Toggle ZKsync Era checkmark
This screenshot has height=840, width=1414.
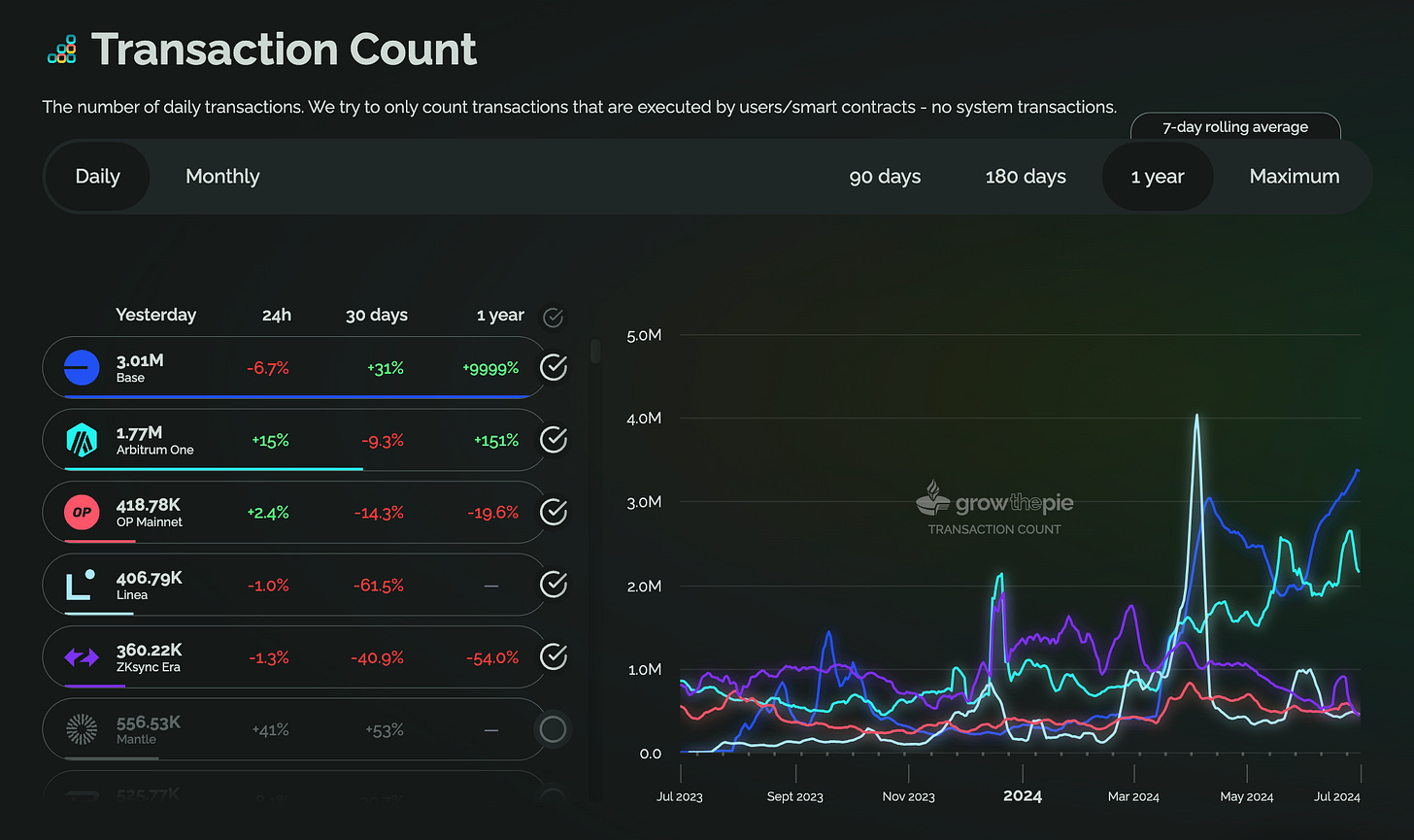(x=554, y=656)
